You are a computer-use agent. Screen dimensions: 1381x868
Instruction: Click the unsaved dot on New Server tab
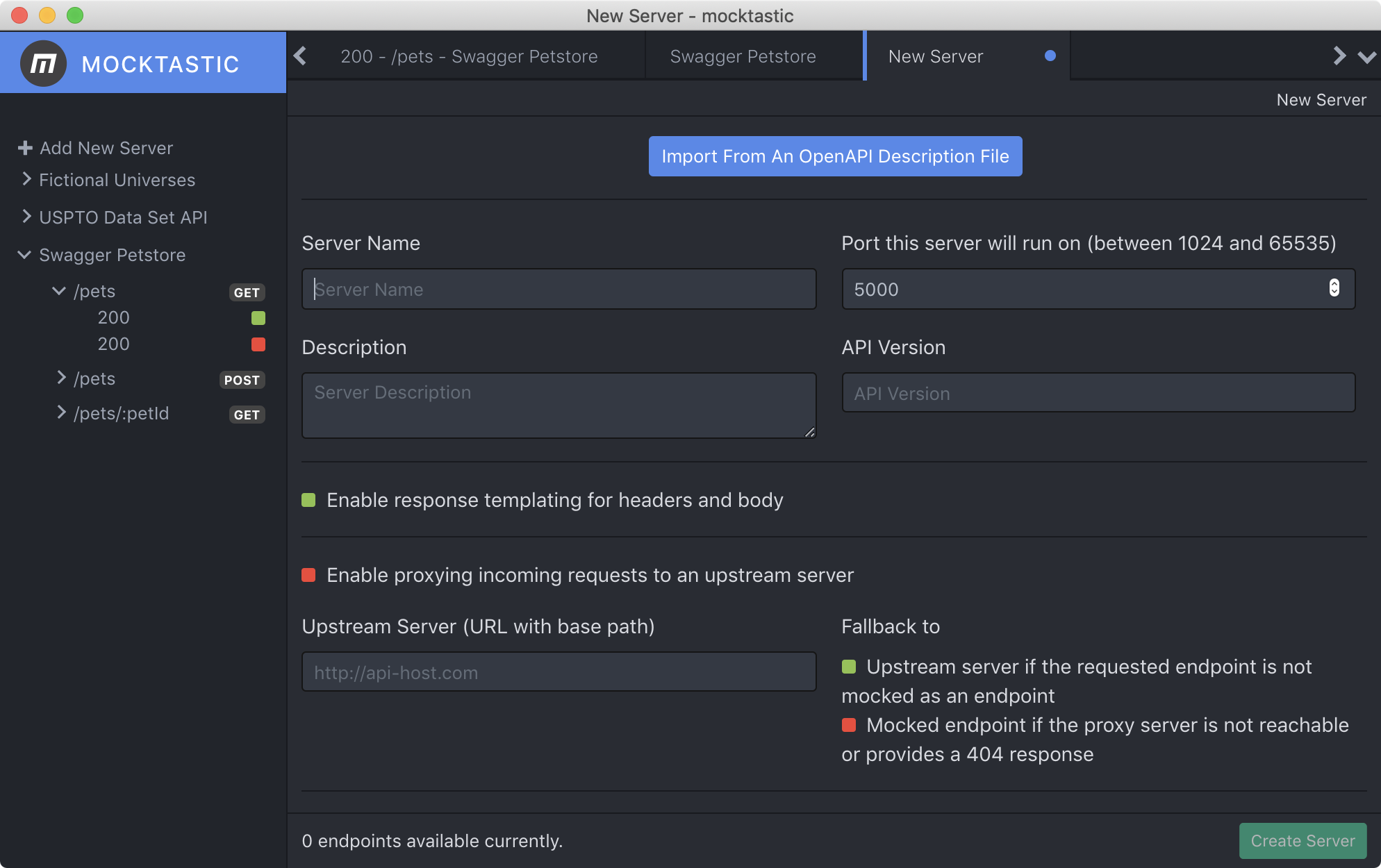[x=1050, y=56]
